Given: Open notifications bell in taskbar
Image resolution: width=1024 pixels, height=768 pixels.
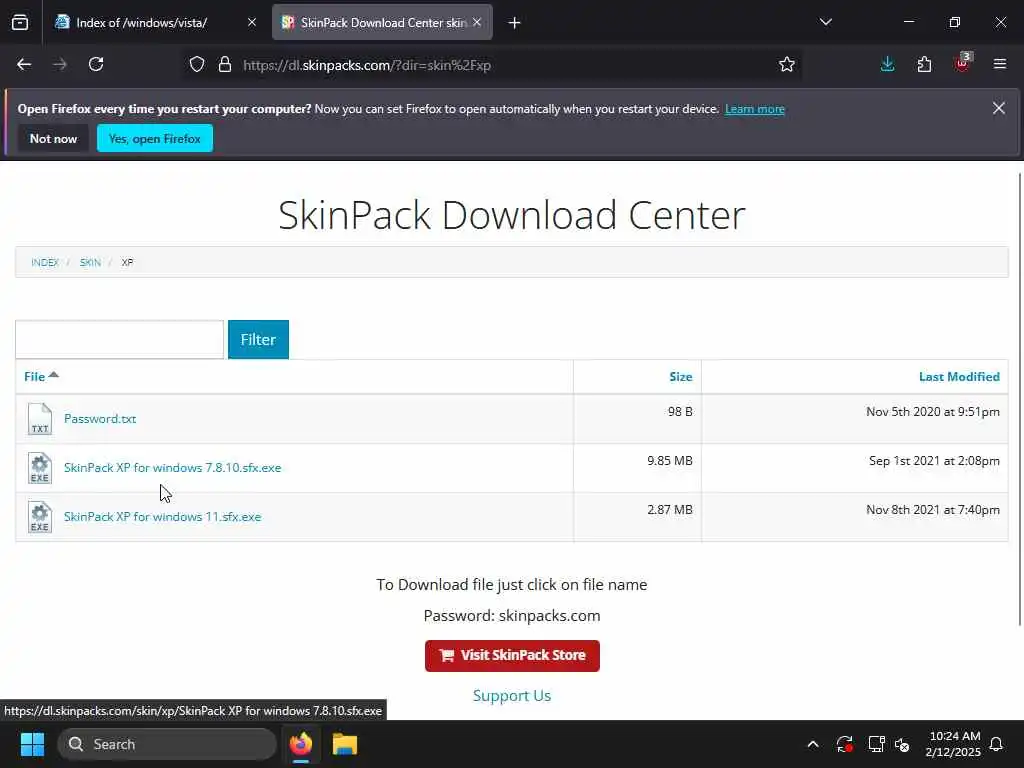Looking at the screenshot, I should (997, 744).
